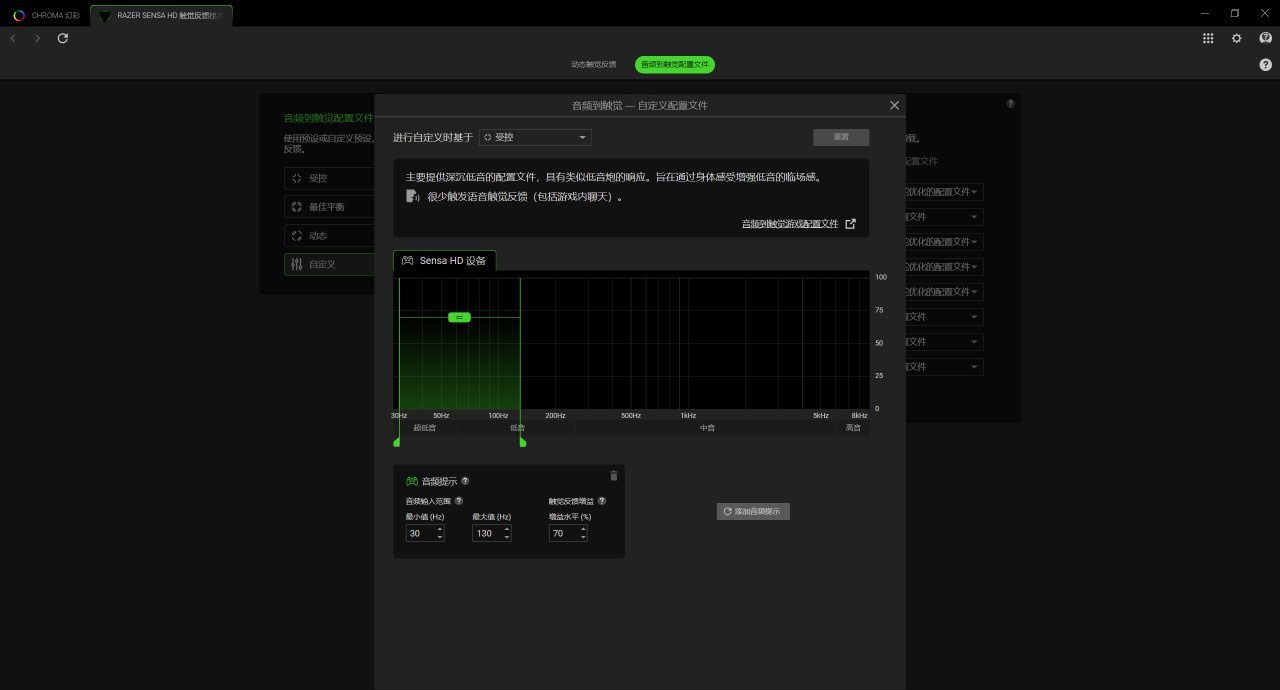Select the 音频到触觉配置文件 tab

click(675, 64)
